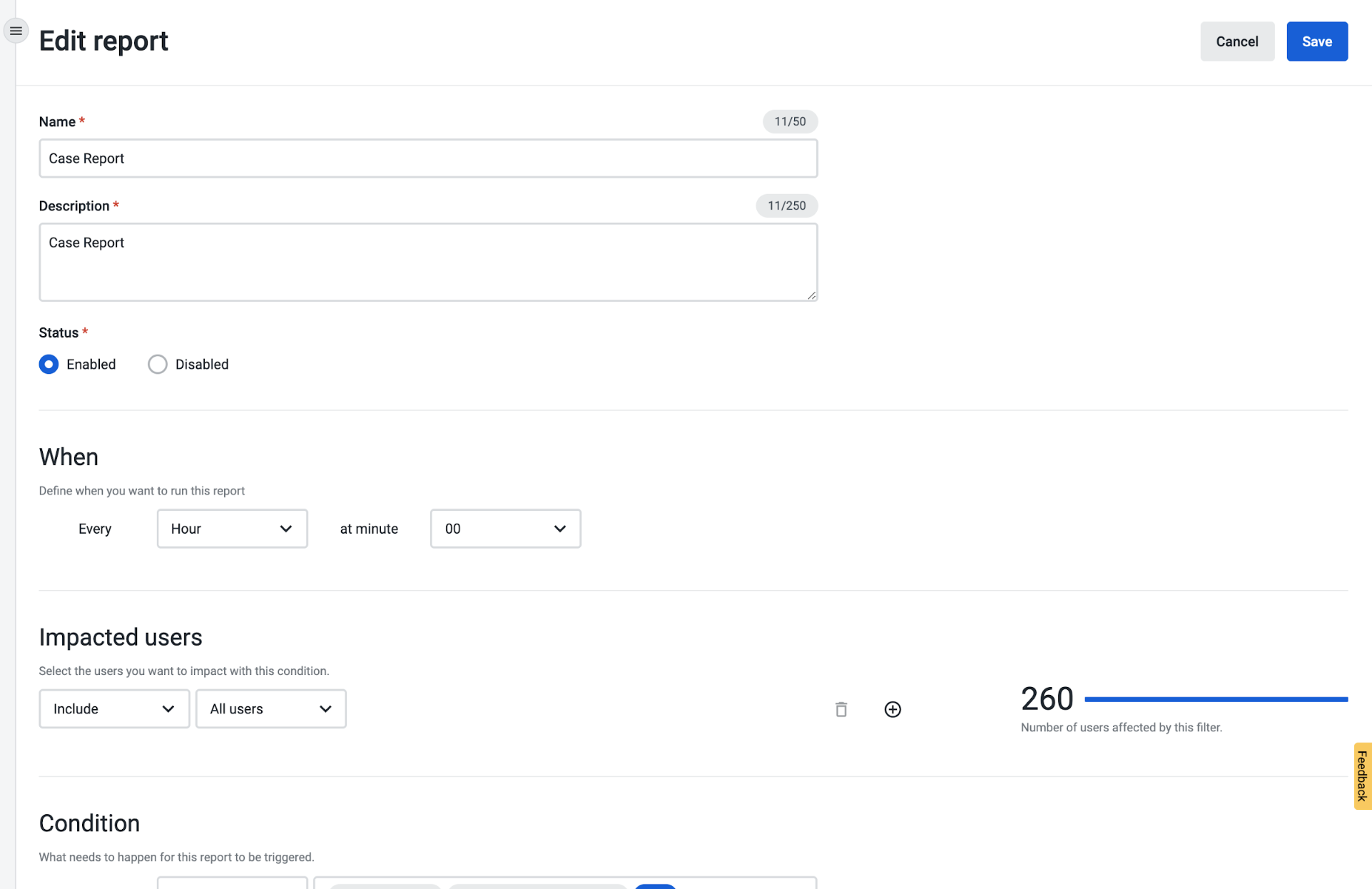Select the Disabled status option
The image size is (1372, 889).
[157, 364]
